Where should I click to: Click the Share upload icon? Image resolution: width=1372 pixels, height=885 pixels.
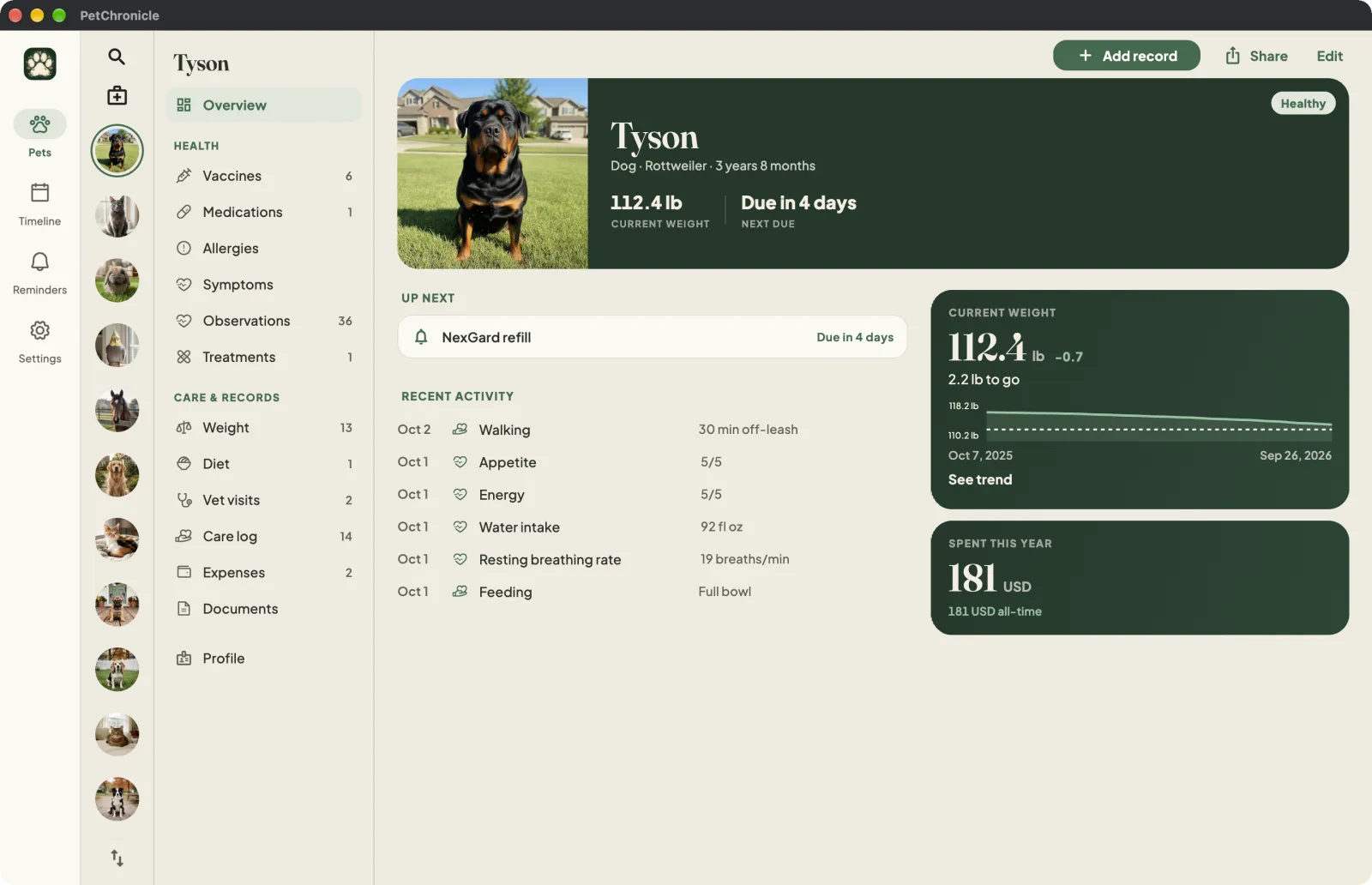tap(1232, 56)
